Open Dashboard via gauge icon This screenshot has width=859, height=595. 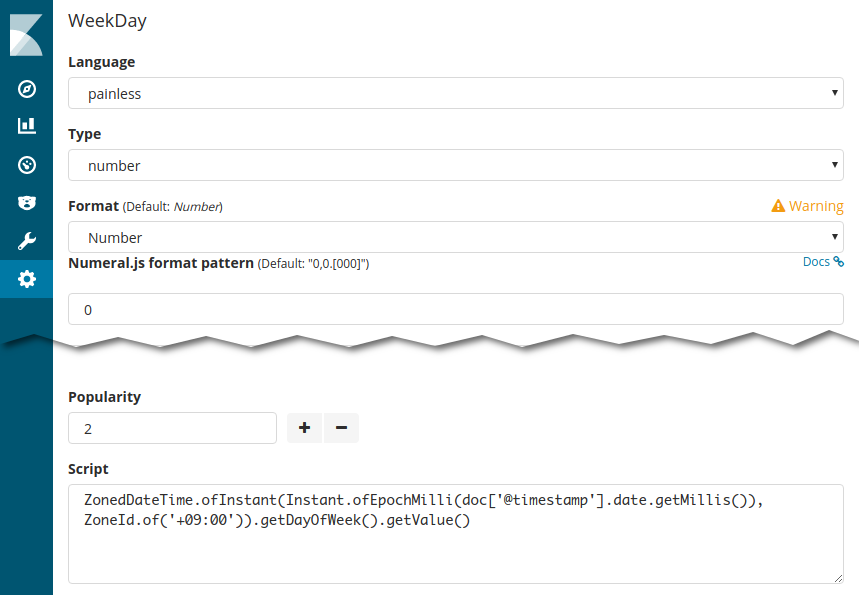click(x=27, y=164)
